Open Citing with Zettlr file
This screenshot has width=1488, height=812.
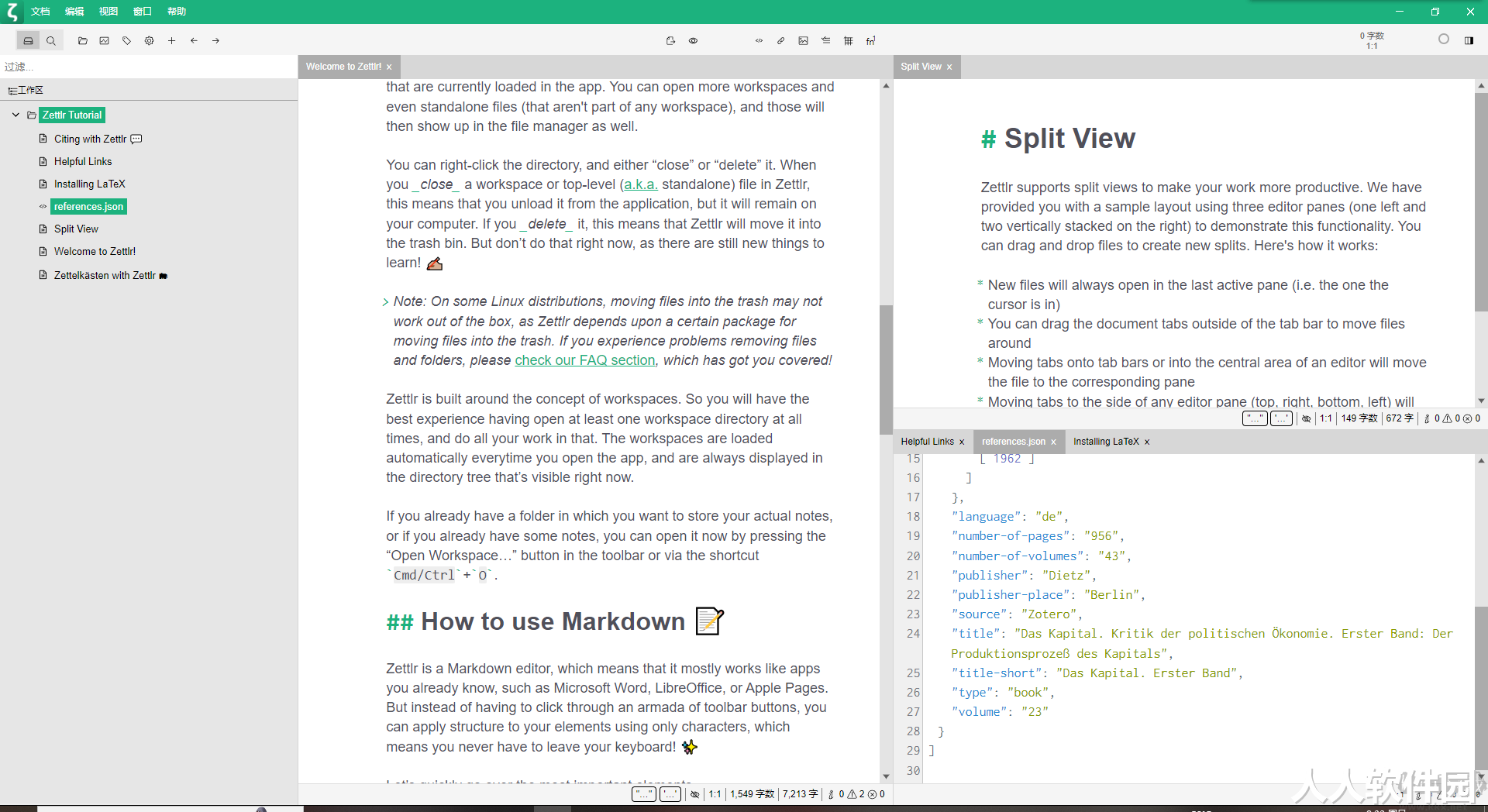[x=90, y=139]
